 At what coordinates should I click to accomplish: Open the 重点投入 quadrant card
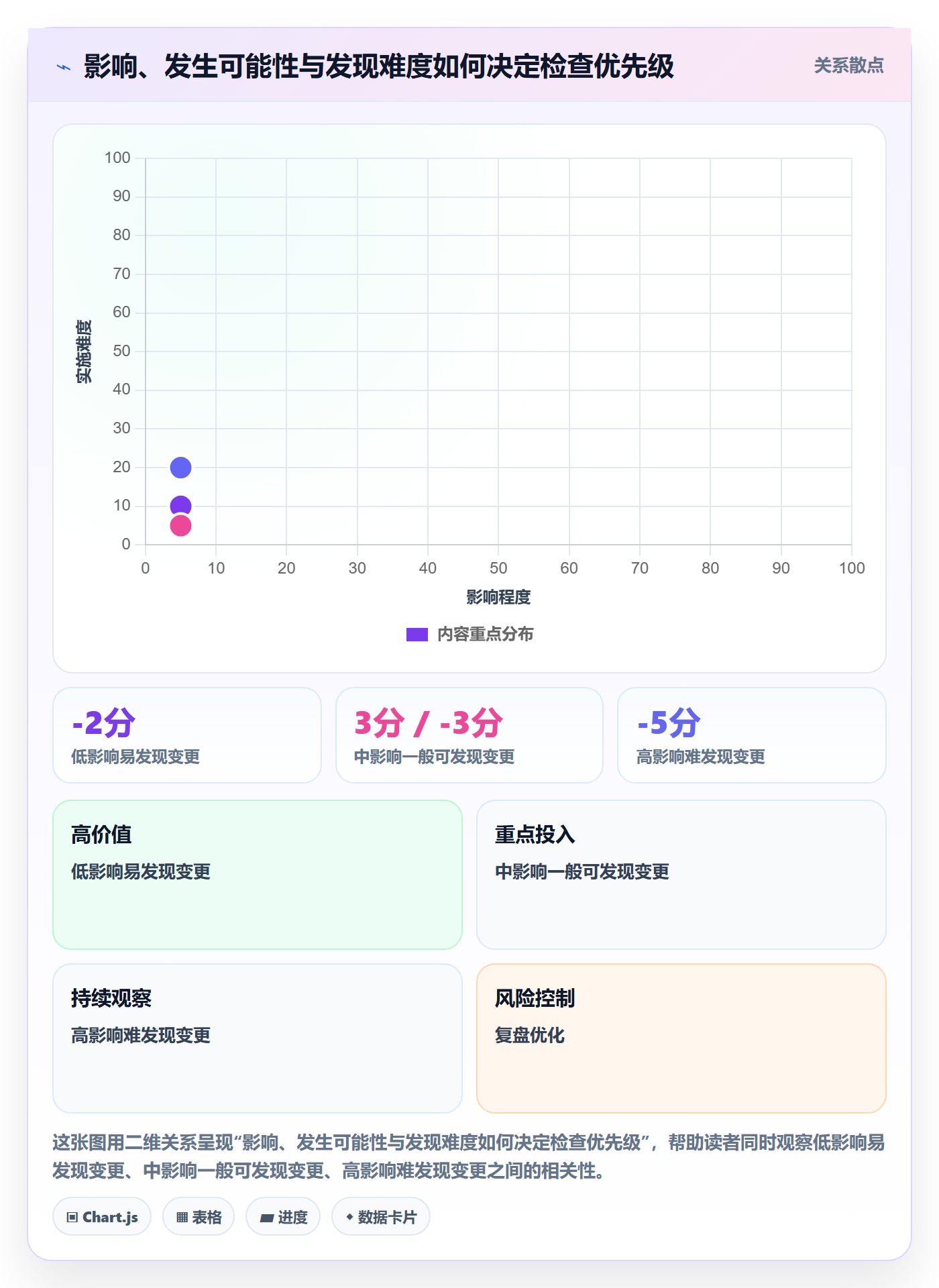[x=681, y=875]
